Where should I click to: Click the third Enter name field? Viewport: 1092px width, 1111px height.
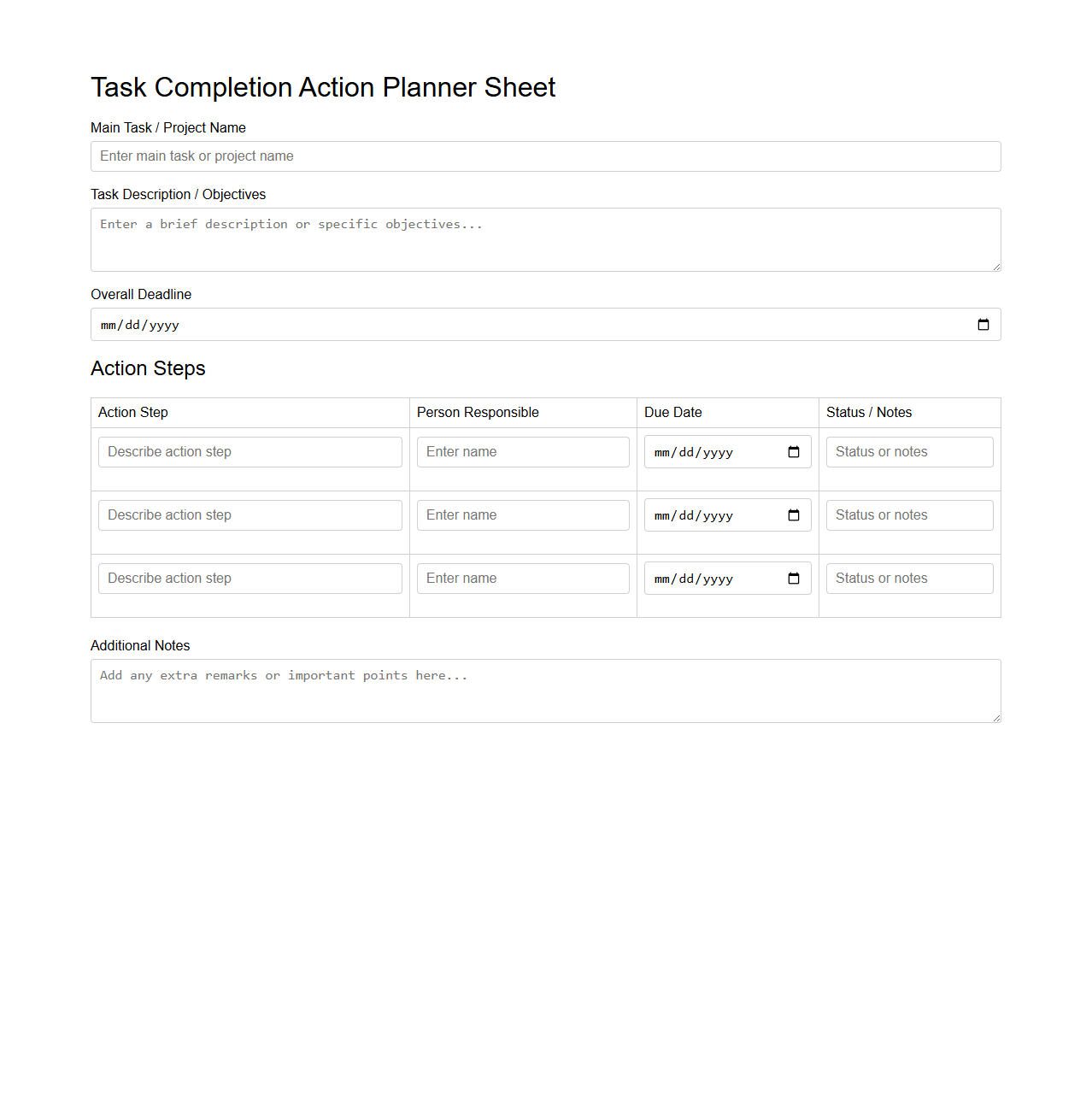point(522,578)
